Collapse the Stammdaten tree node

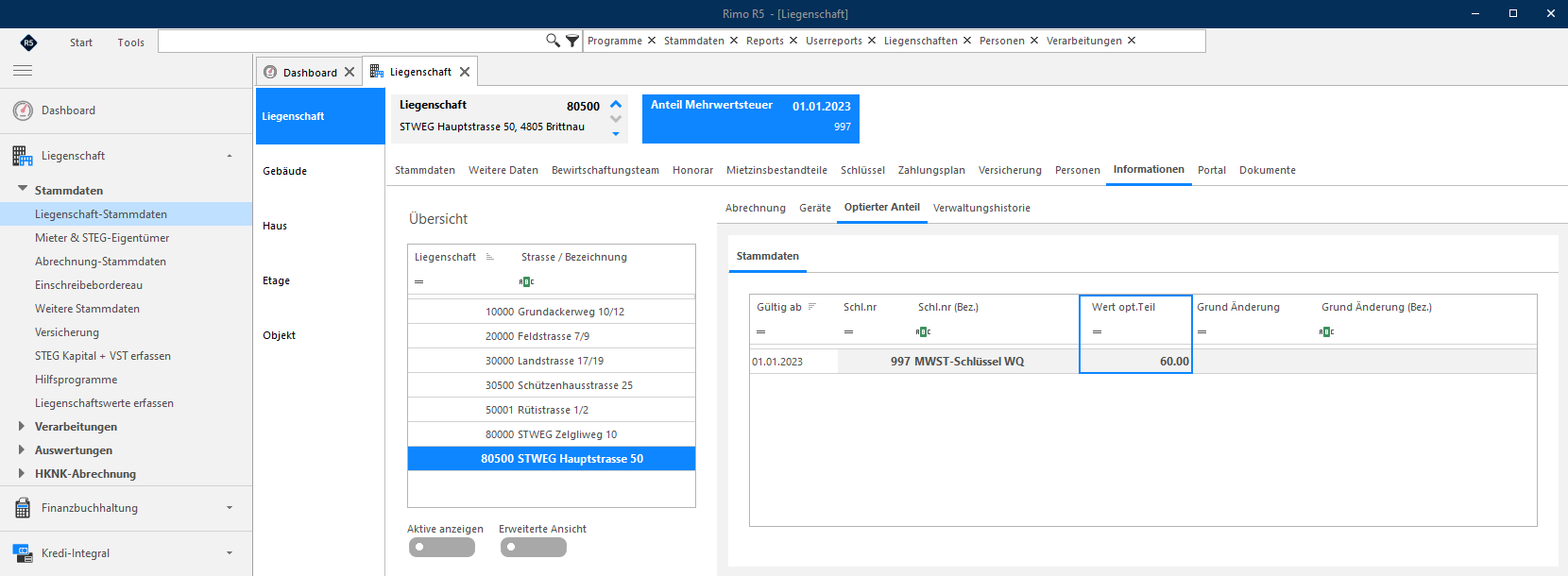23,189
